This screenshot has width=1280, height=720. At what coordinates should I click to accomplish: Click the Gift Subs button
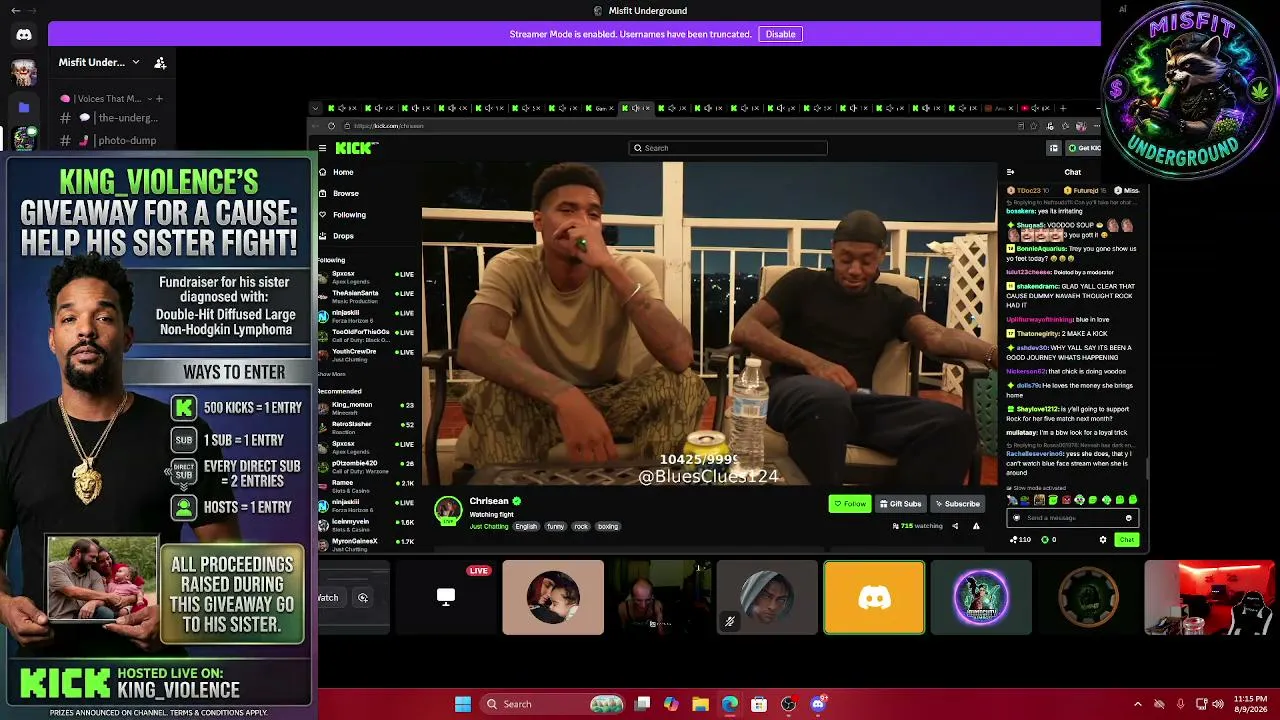tap(900, 504)
